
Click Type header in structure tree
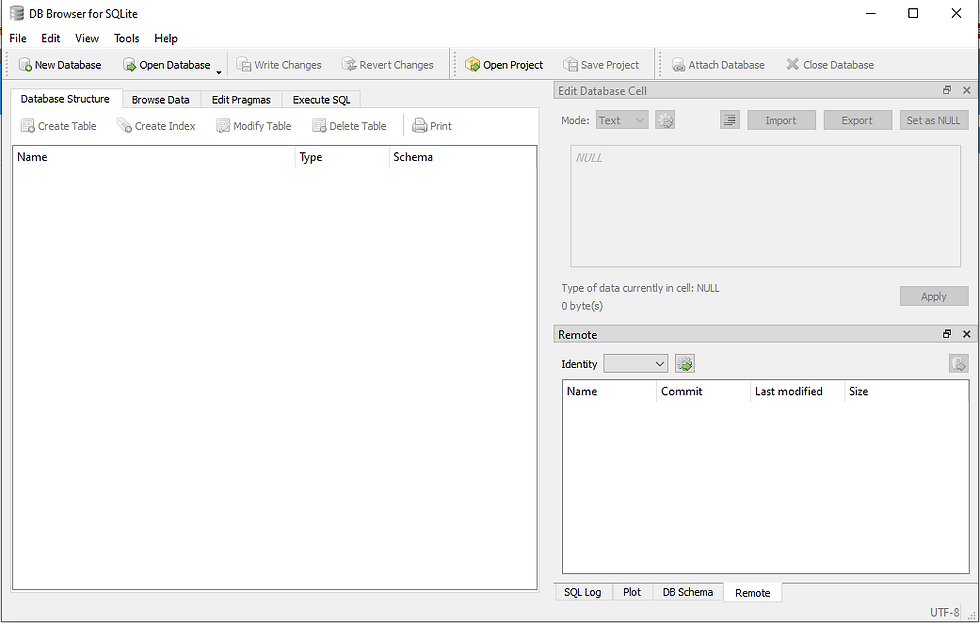click(x=342, y=157)
